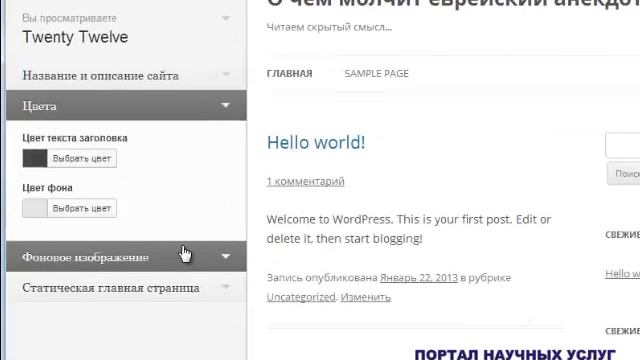640x360 pixels.
Task: Click the Цвет текста заголовка label
Action: (75, 138)
